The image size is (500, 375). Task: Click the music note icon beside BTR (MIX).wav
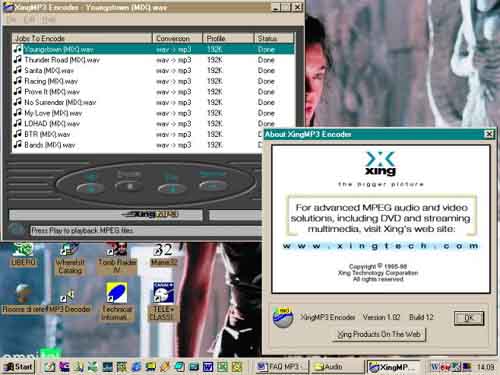(x=18, y=134)
